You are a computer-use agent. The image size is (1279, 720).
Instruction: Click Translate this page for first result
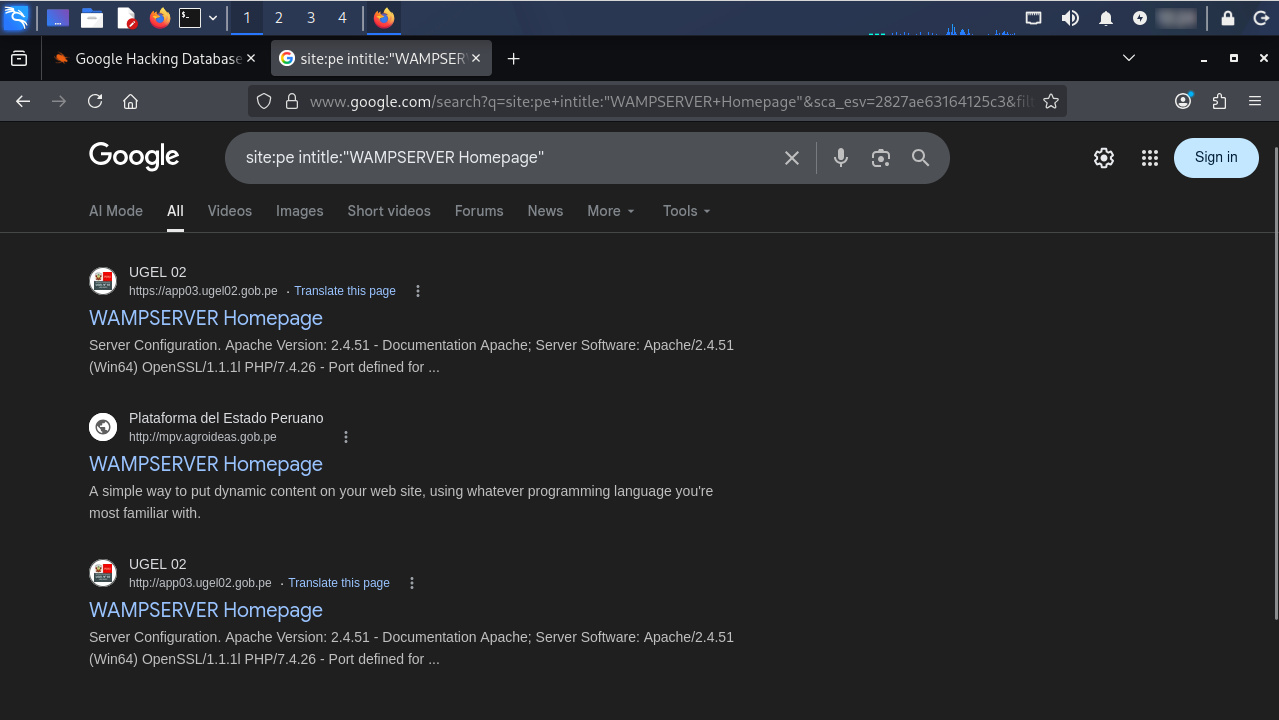(x=345, y=291)
